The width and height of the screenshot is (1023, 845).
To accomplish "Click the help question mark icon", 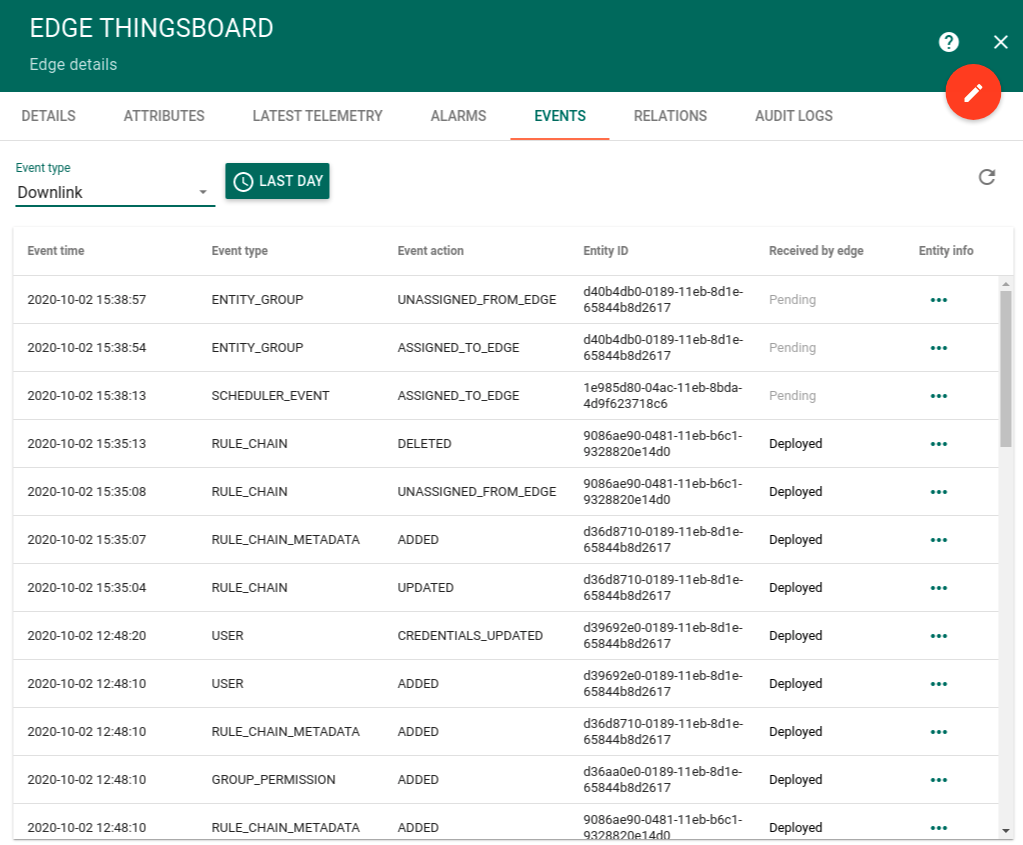I will [x=949, y=42].
